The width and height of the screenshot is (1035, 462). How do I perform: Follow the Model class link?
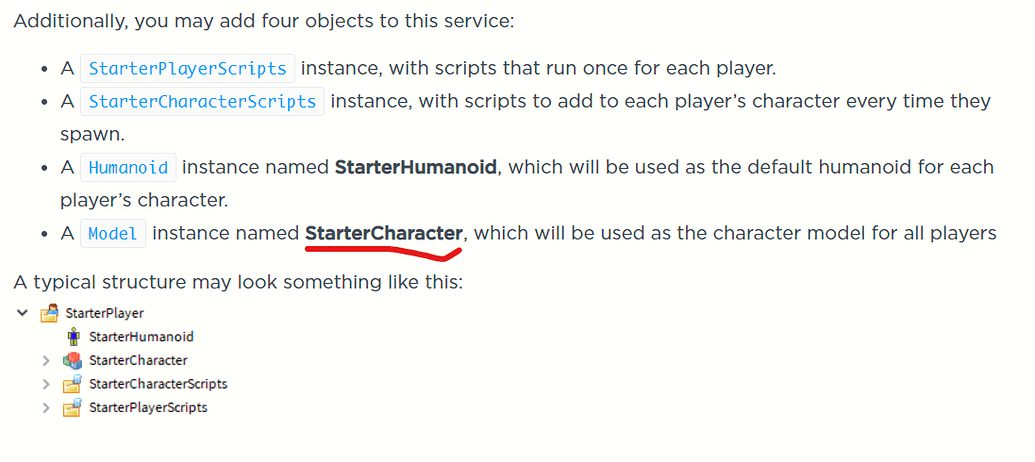(113, 234)
